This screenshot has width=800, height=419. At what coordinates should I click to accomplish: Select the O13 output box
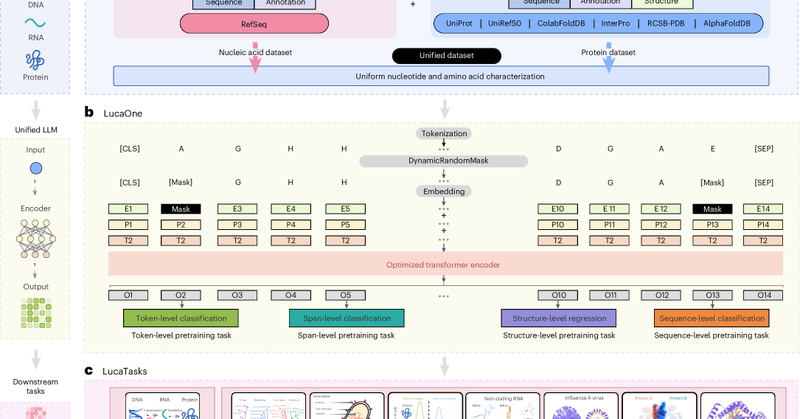(712, 295)
